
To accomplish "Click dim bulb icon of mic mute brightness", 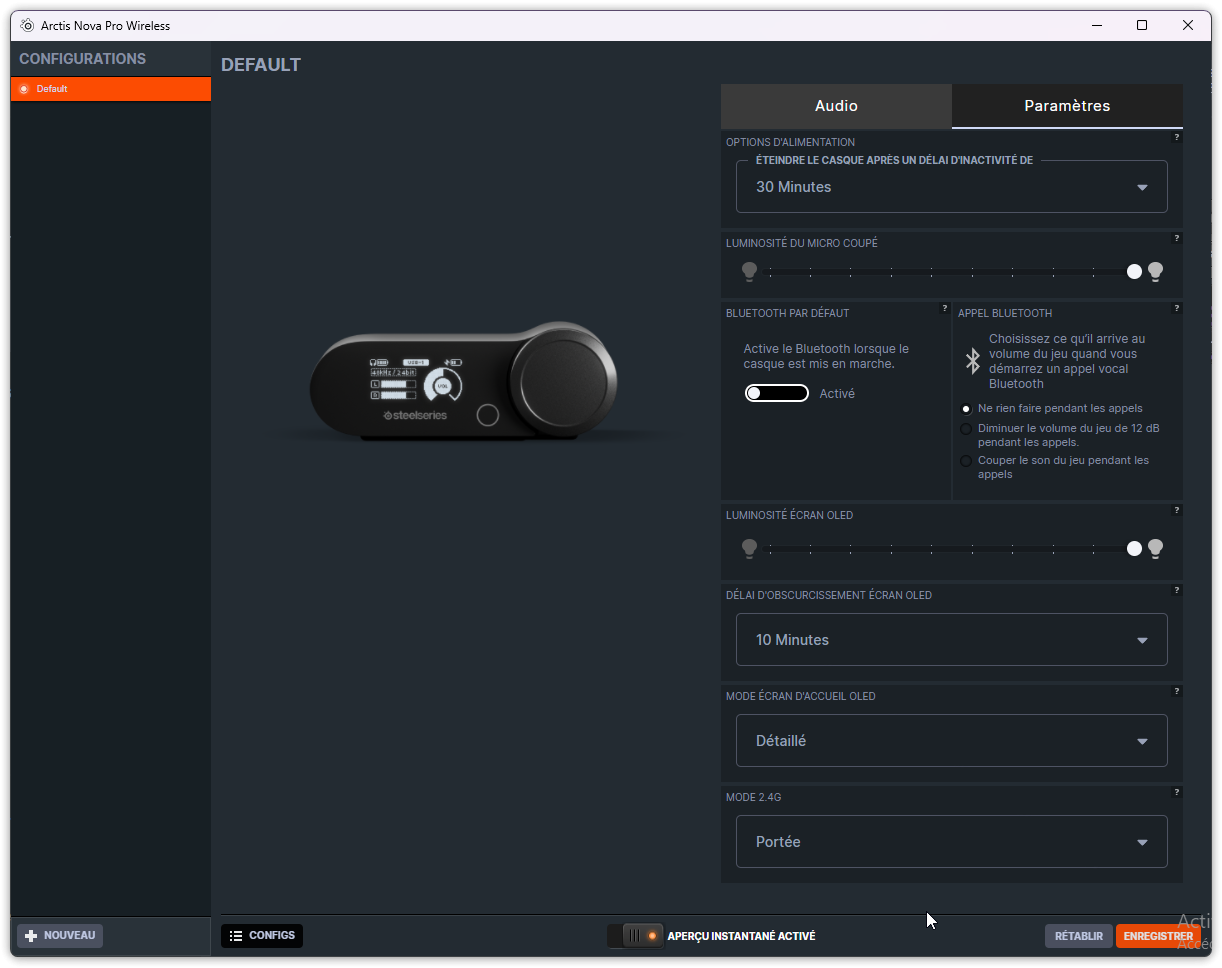I will pos(750,271).
